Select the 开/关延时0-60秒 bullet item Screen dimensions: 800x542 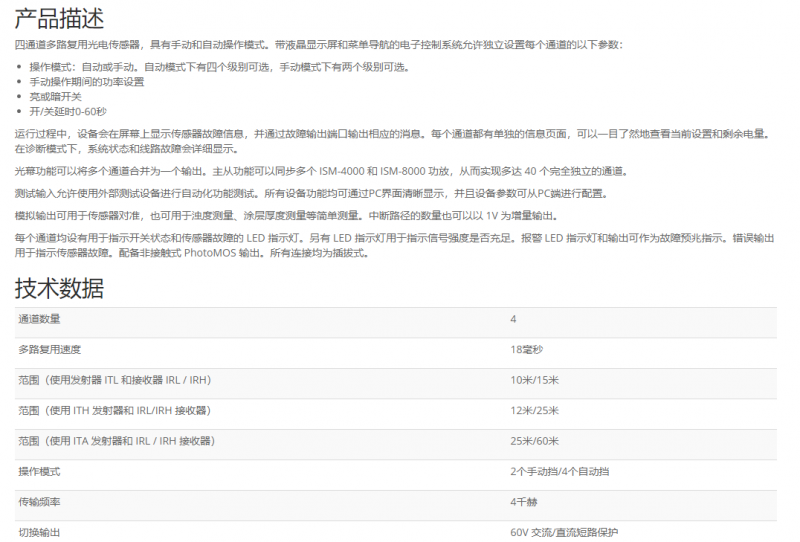click(68, 111)
